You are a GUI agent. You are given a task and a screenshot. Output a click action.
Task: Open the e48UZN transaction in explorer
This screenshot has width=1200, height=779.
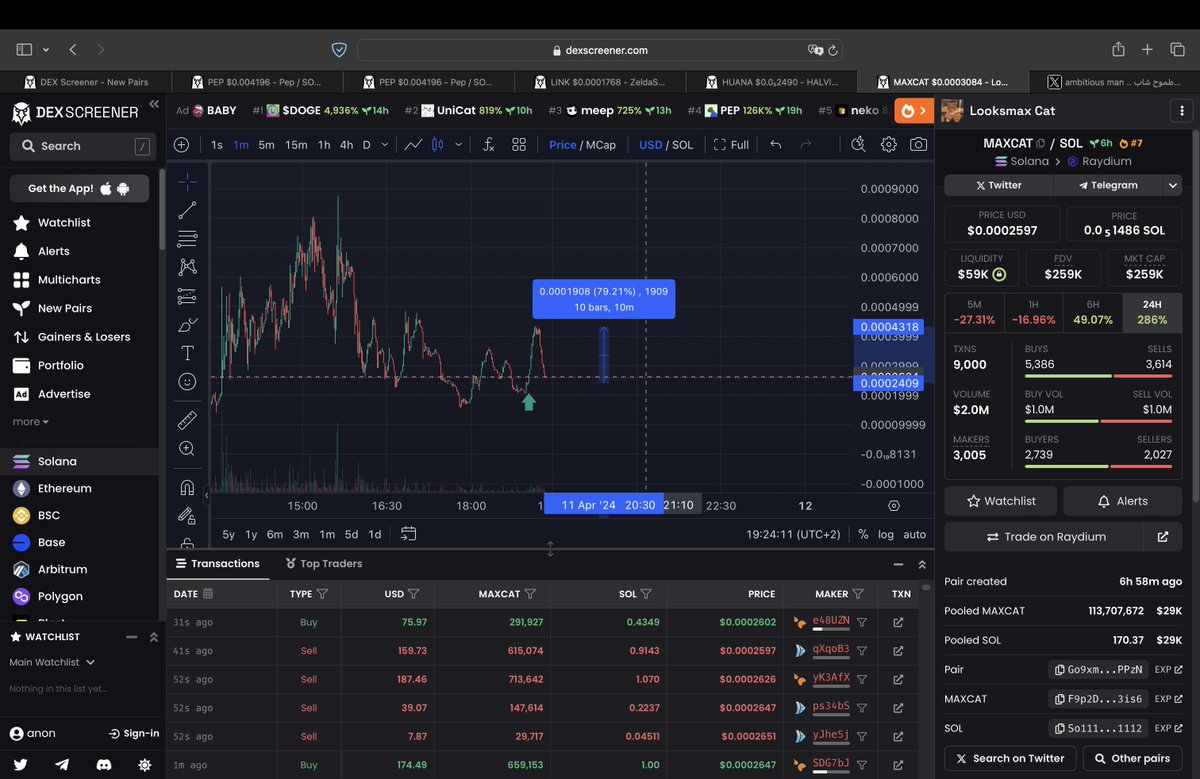click(x=898, y=622)
